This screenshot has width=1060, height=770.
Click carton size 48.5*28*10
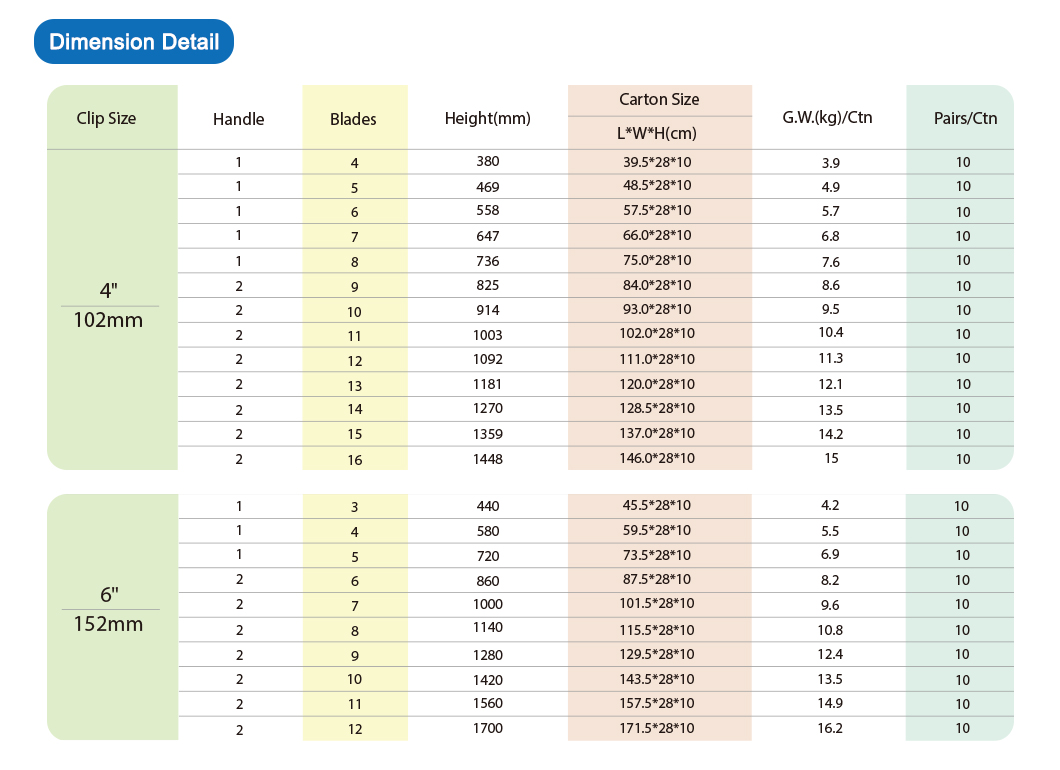pyautogui.click(x=657, y=185)
